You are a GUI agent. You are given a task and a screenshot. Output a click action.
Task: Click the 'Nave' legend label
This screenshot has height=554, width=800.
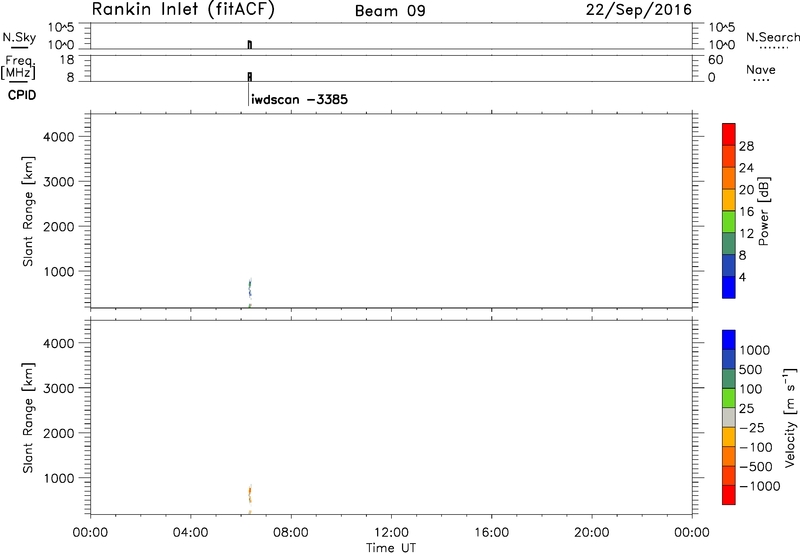(x=761, y=70)
